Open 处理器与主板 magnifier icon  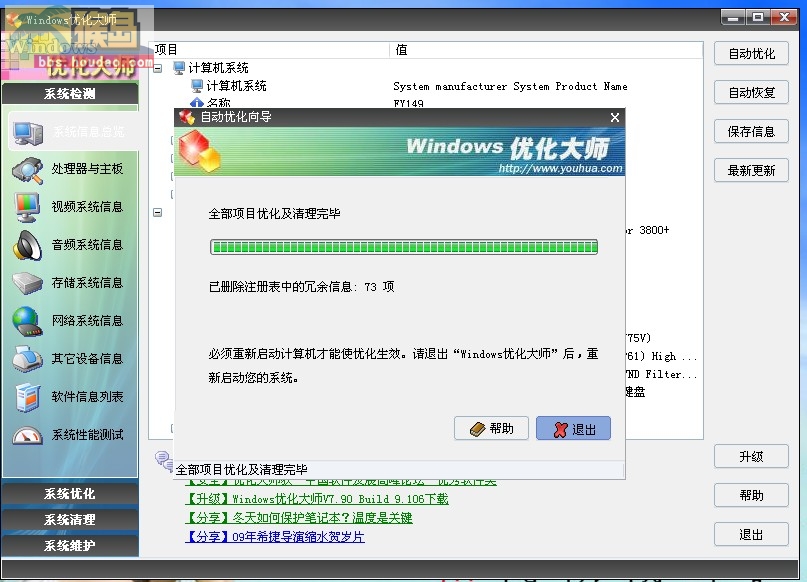coord(28,170)
